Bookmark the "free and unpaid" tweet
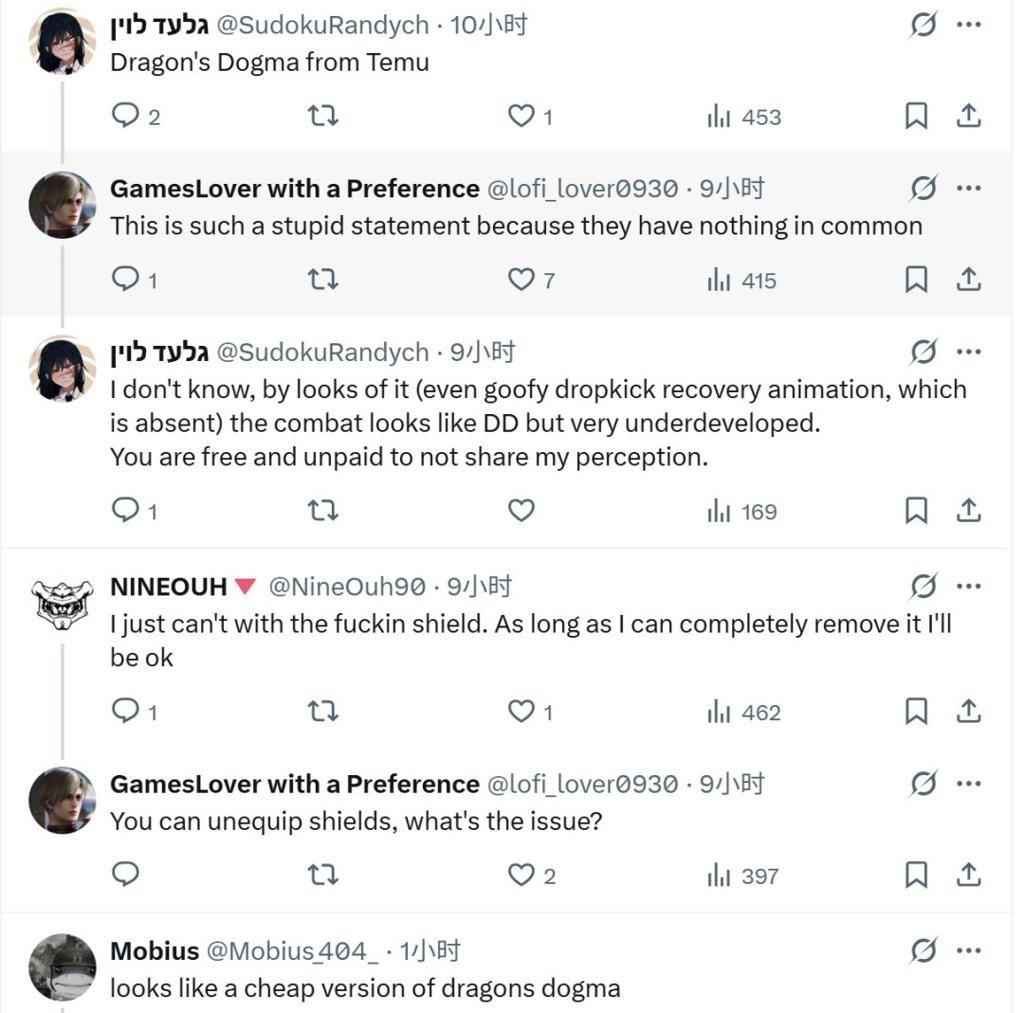This screenshot has width=1024, height=1013. 915,511
